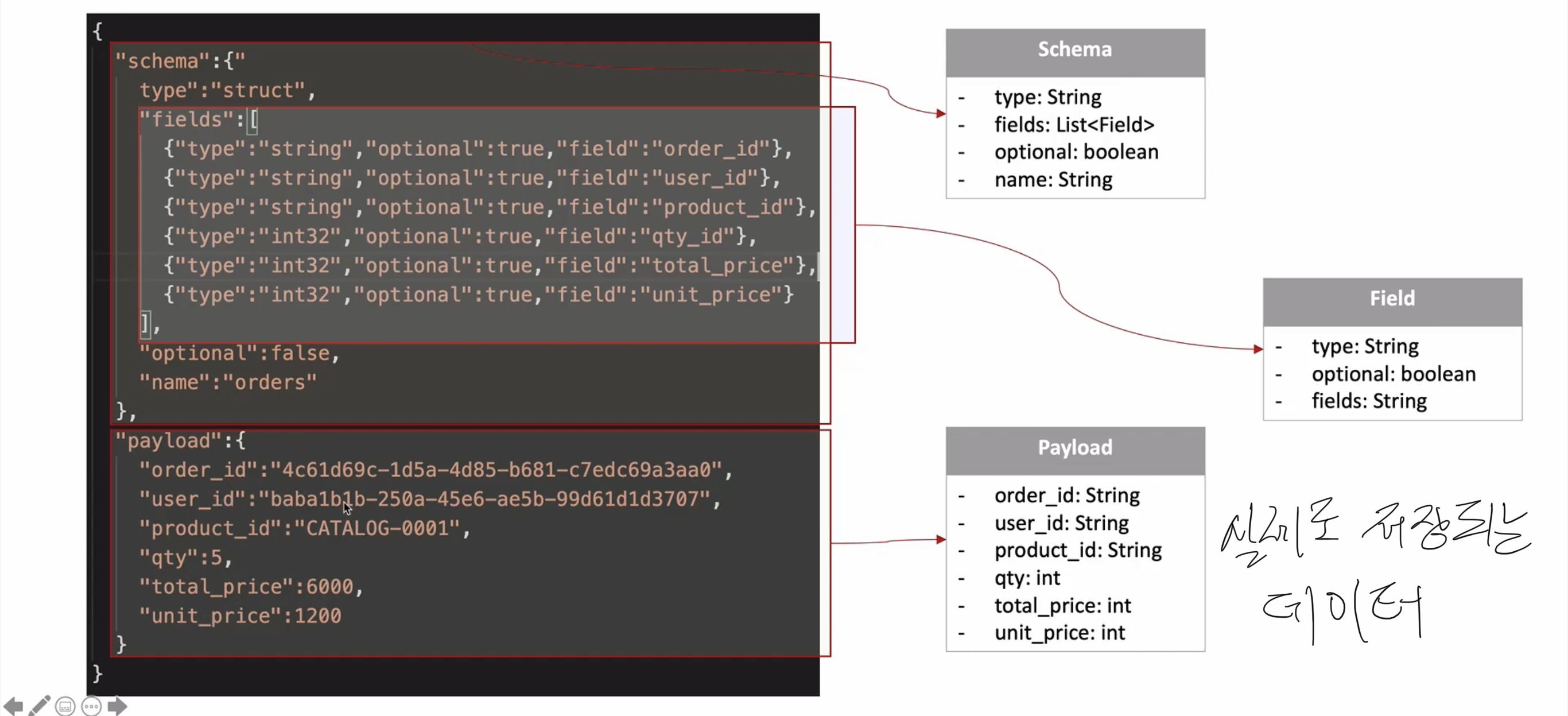Select "optional: boolean" in the Field box
Image resolution: width=1568 pixels, height=716 pixels.
[1394, 374]
